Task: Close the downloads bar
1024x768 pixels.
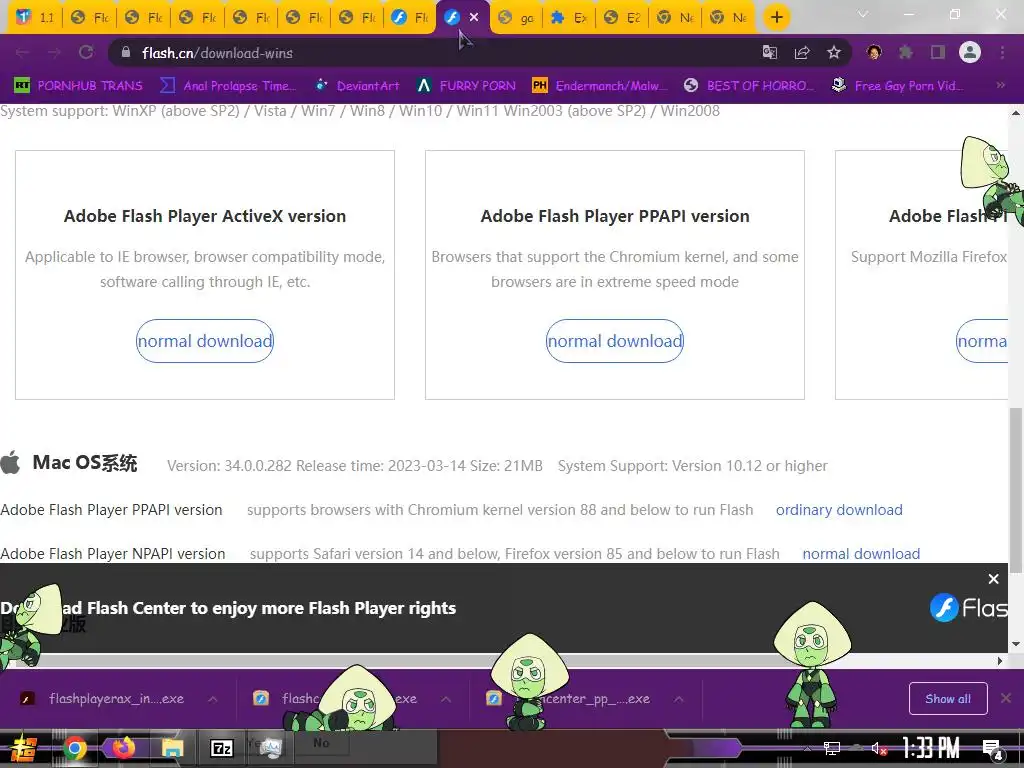Action: [x=1006, y=699]
